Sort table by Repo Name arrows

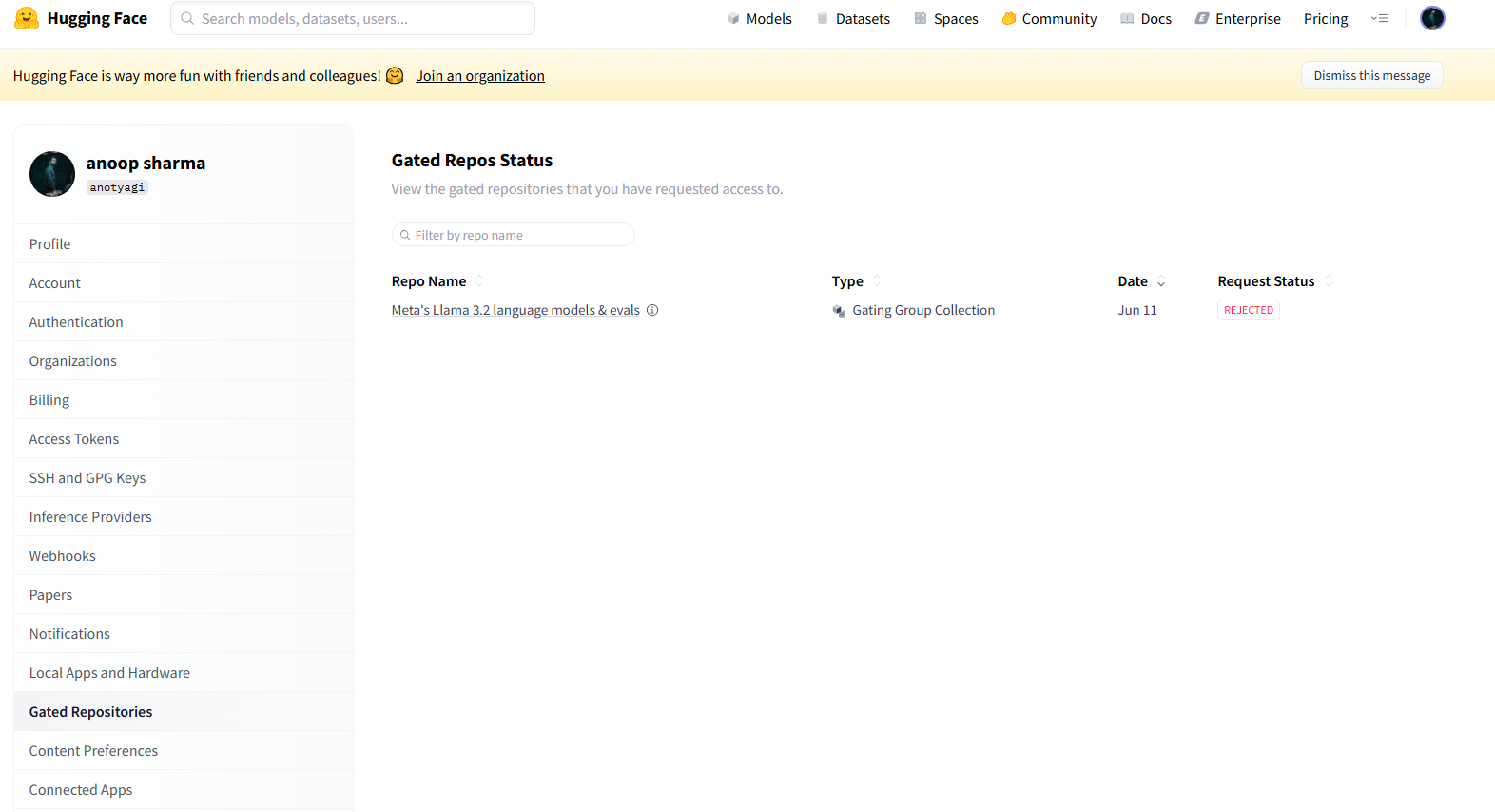tap(479, 281)
